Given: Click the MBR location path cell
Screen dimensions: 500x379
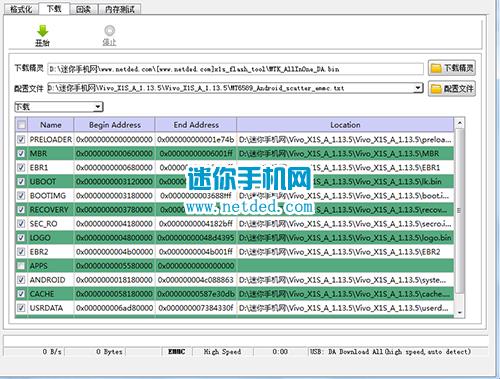Looking at the screenshot, I should 345,153.
